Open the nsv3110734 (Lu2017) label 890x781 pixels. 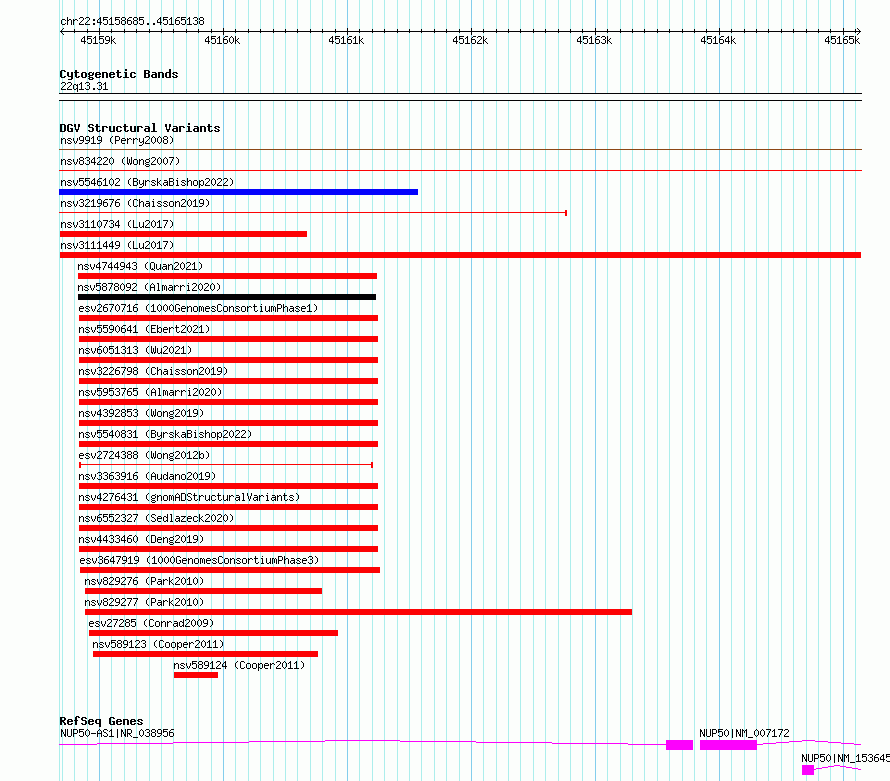click(x=117, y=224)
